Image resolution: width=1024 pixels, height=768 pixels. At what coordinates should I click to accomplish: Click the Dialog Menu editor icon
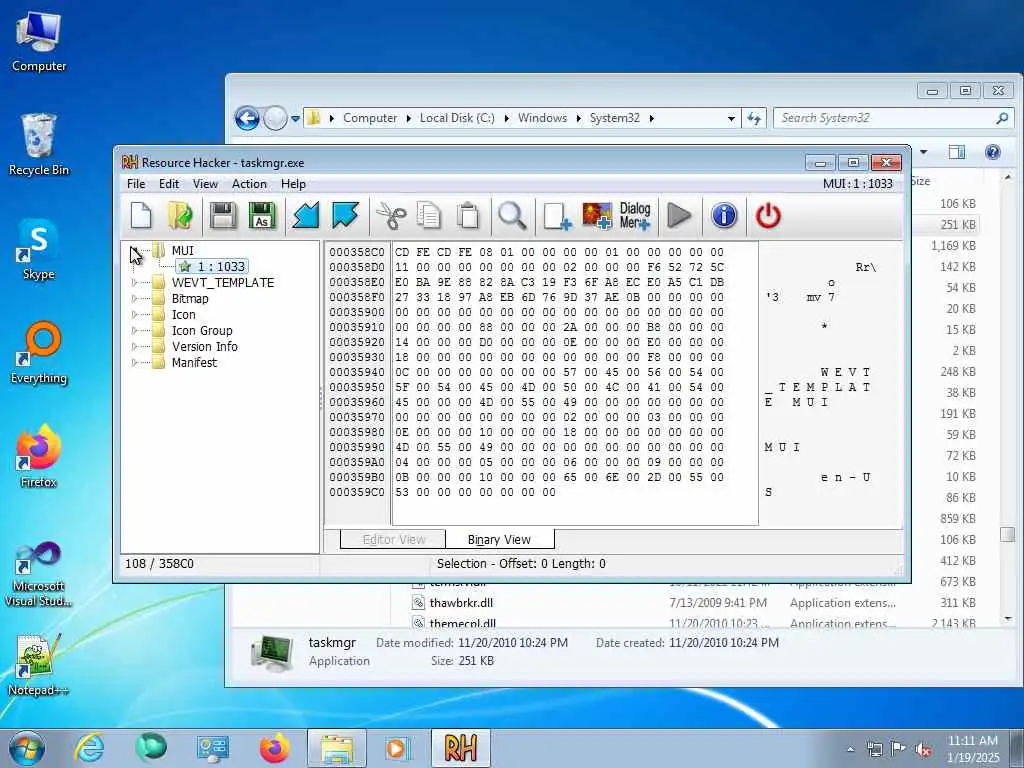point(635,216)
